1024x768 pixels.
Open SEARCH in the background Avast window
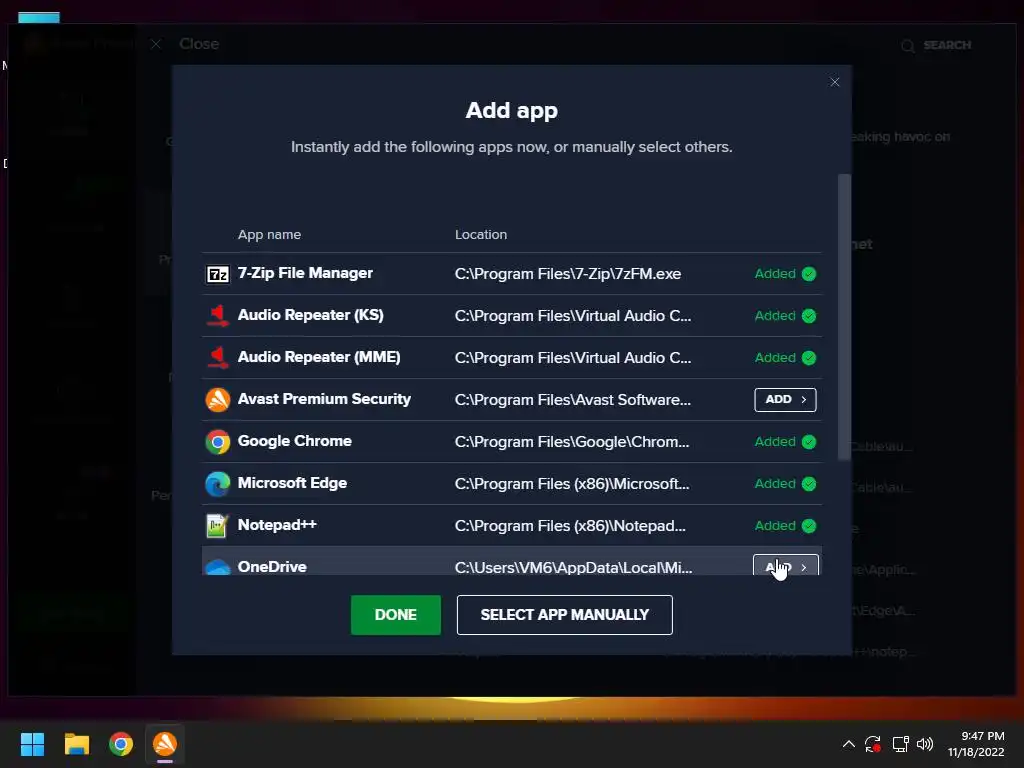(936, 45)
